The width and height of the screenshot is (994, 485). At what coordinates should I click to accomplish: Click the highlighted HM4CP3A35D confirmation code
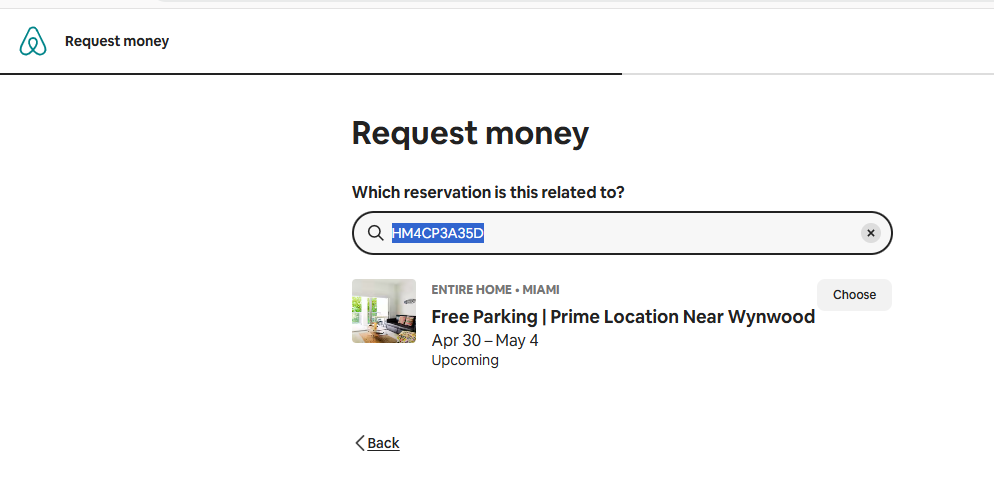click(x=438, y=233)
